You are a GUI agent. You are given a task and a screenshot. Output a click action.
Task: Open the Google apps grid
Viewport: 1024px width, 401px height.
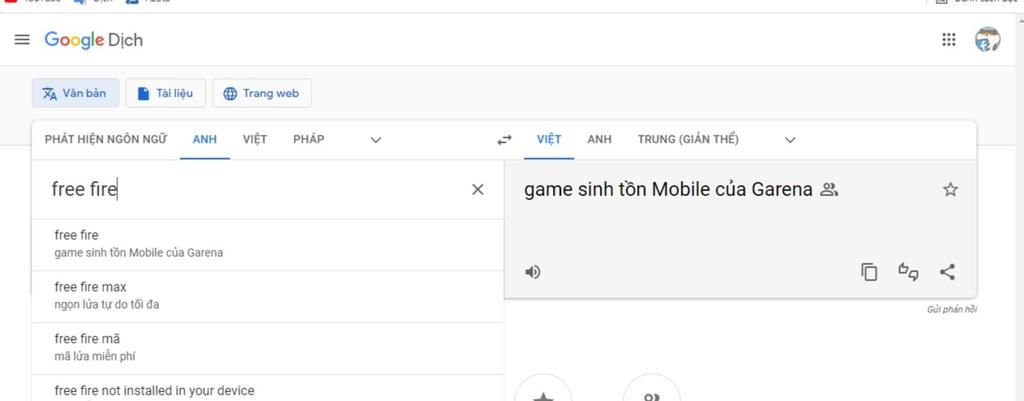coord(949,40)
